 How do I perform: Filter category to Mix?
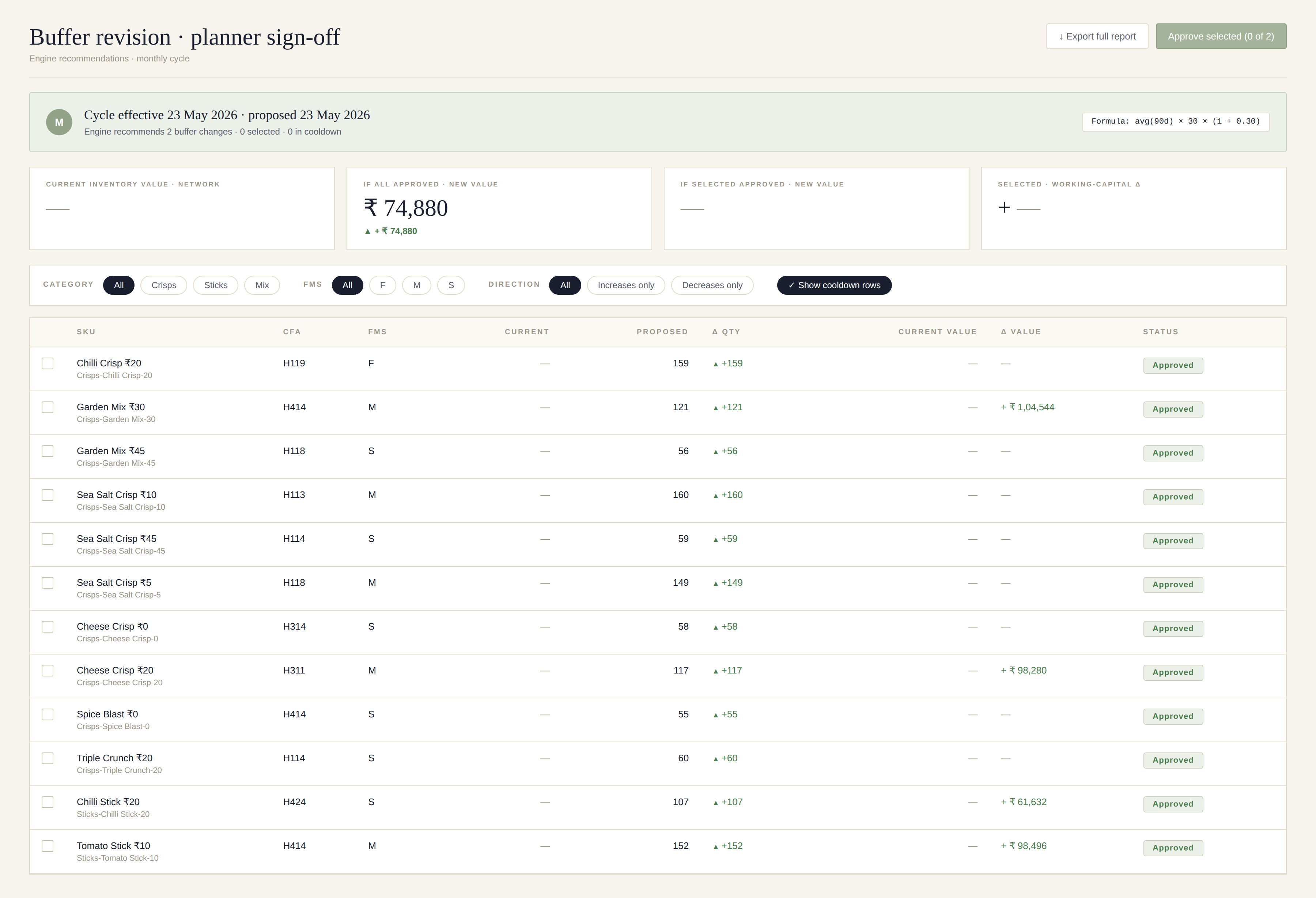tap(262, 285)
